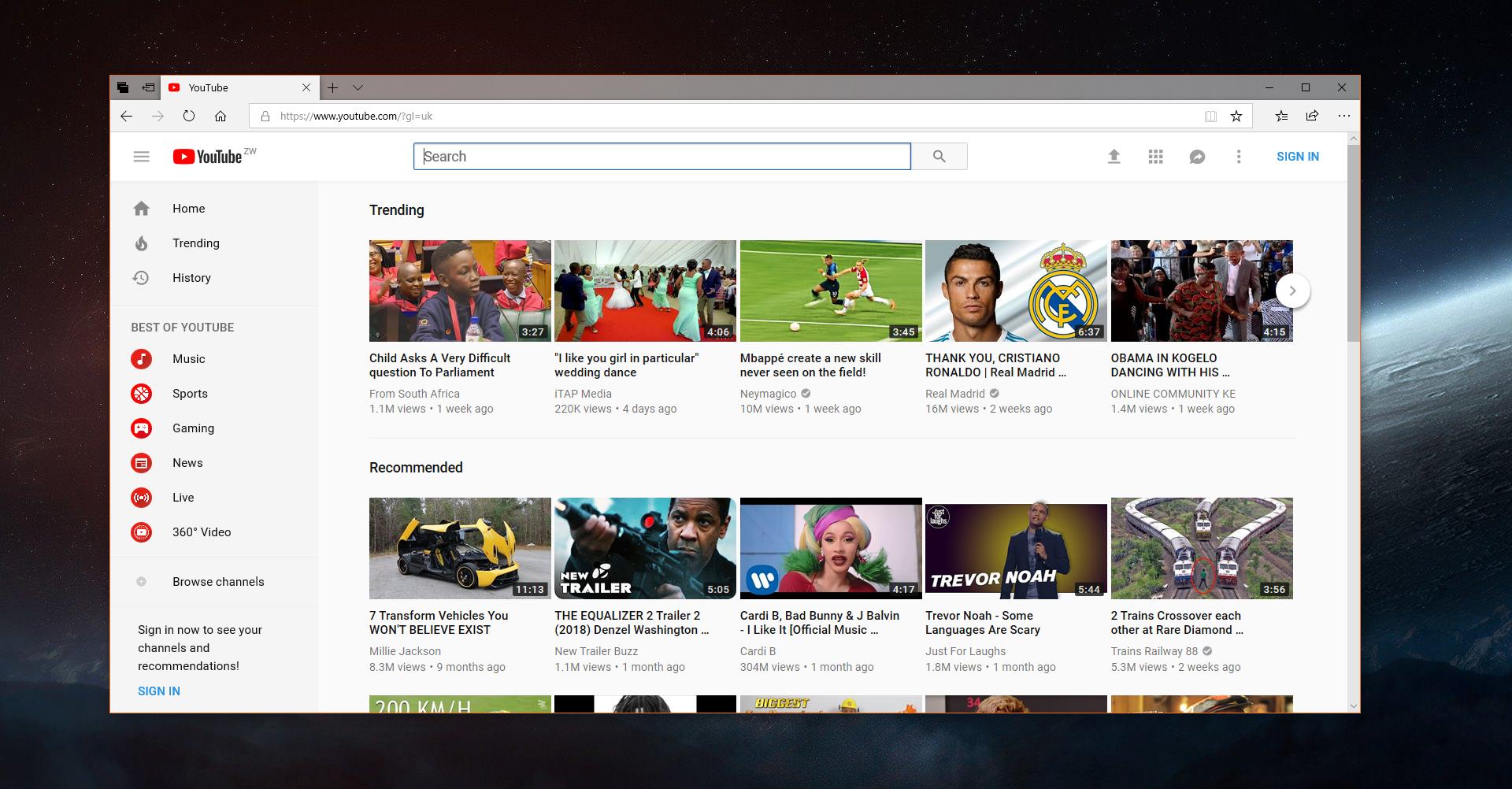Open Edge settings and more menu
Viewport: 1512px width, 789px height.
point(1343,116)
